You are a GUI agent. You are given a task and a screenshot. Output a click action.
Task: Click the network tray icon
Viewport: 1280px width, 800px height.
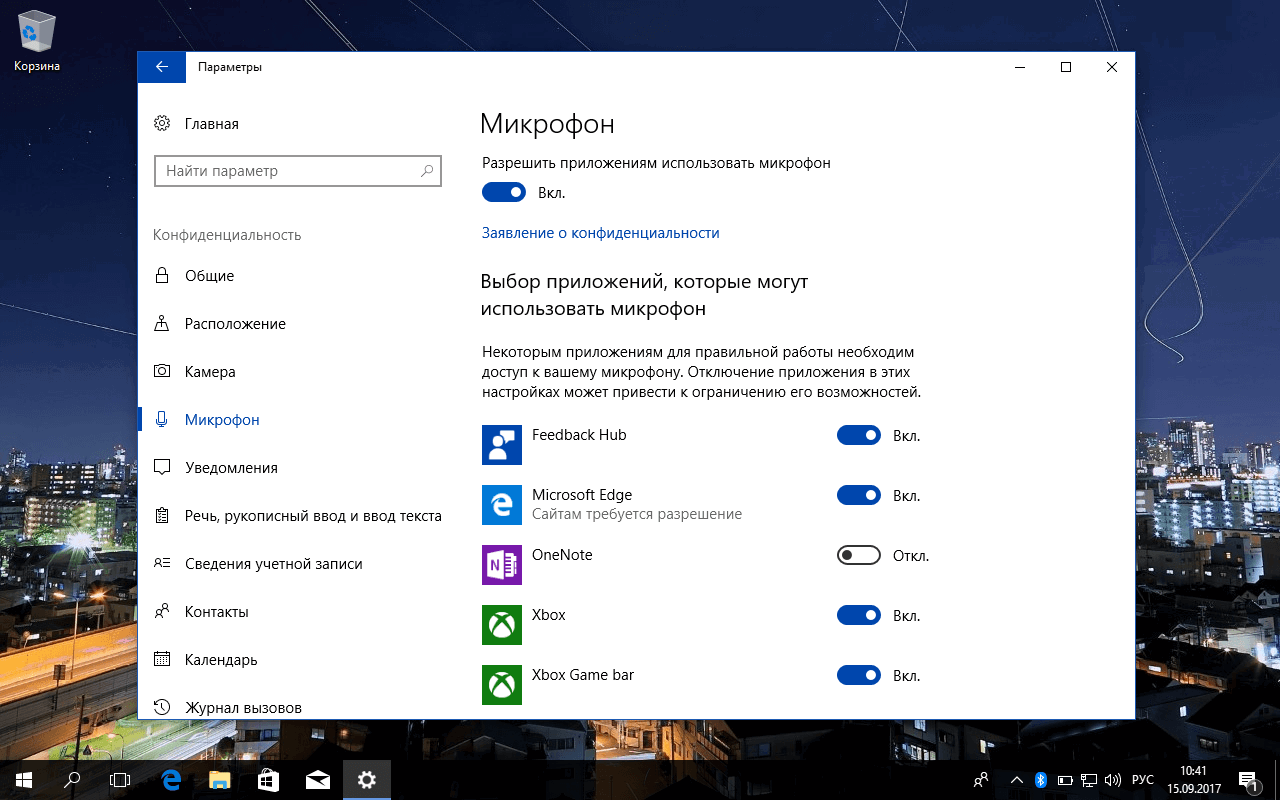click(1089, 779)
